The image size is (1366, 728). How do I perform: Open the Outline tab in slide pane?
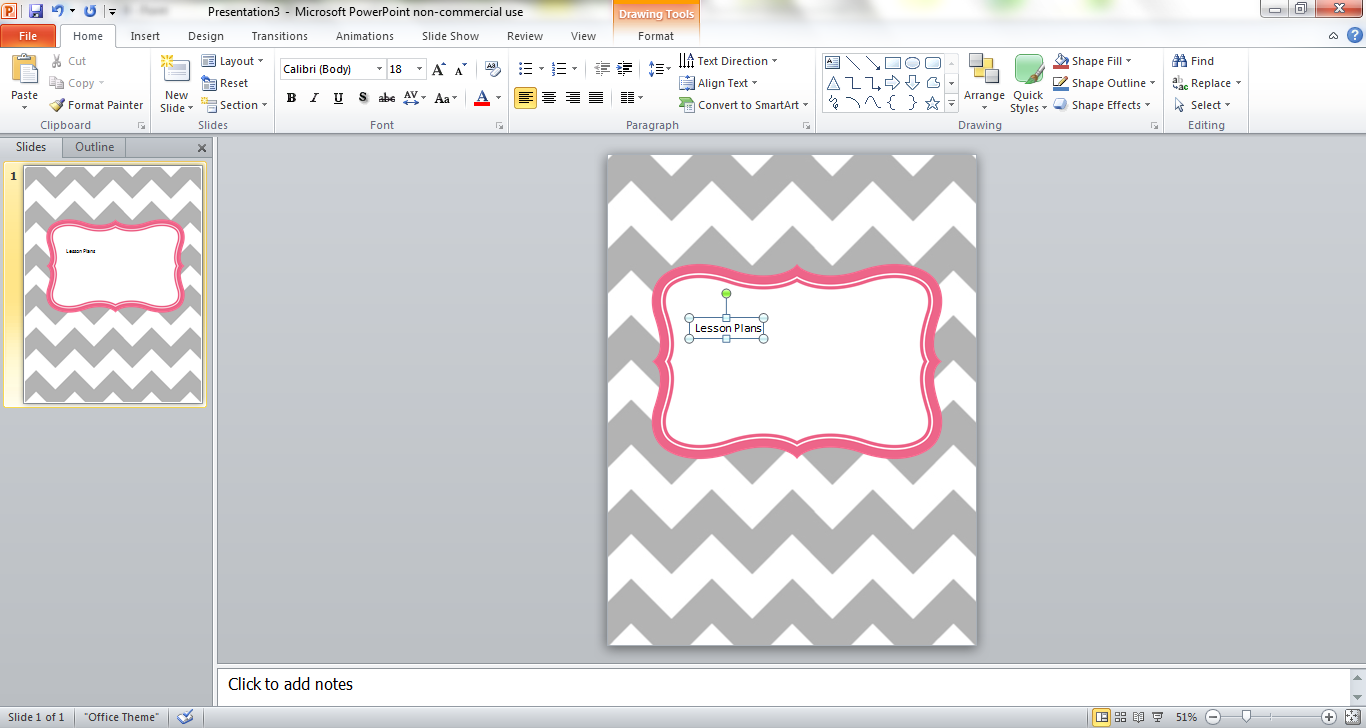click(x=95, y=147)
